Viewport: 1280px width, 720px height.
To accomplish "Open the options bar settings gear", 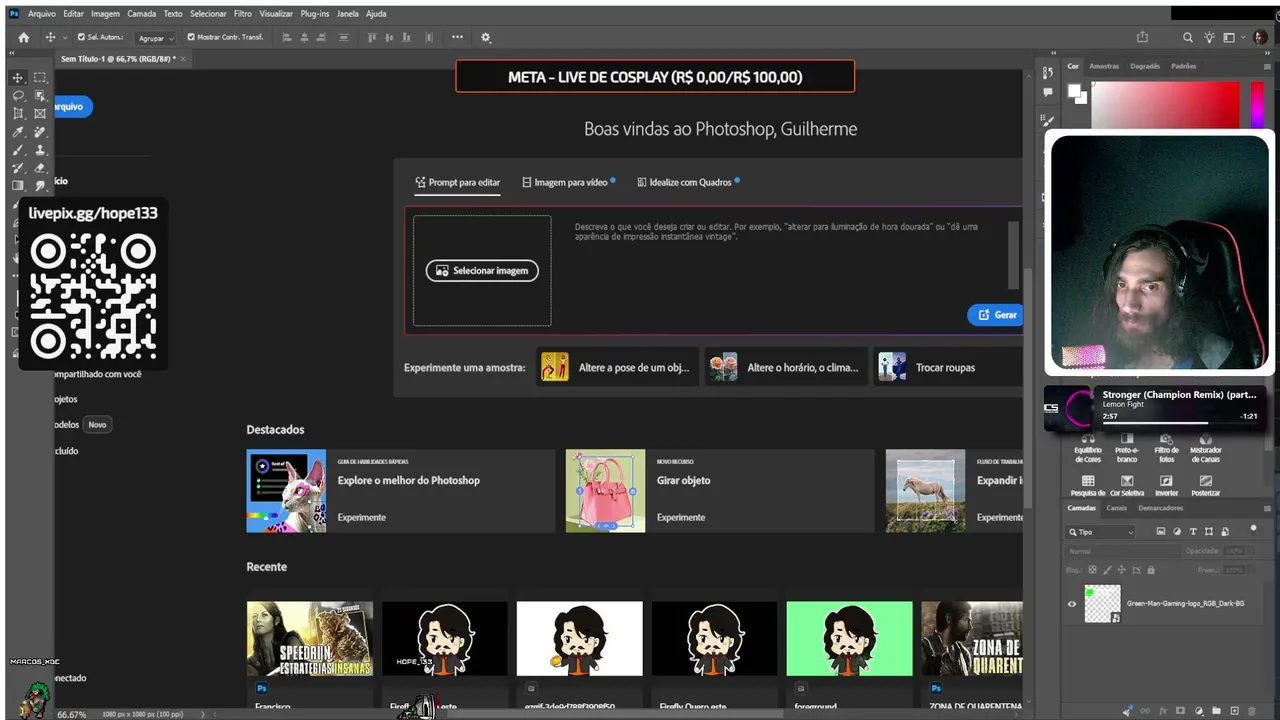I will [x=486, y=37].
